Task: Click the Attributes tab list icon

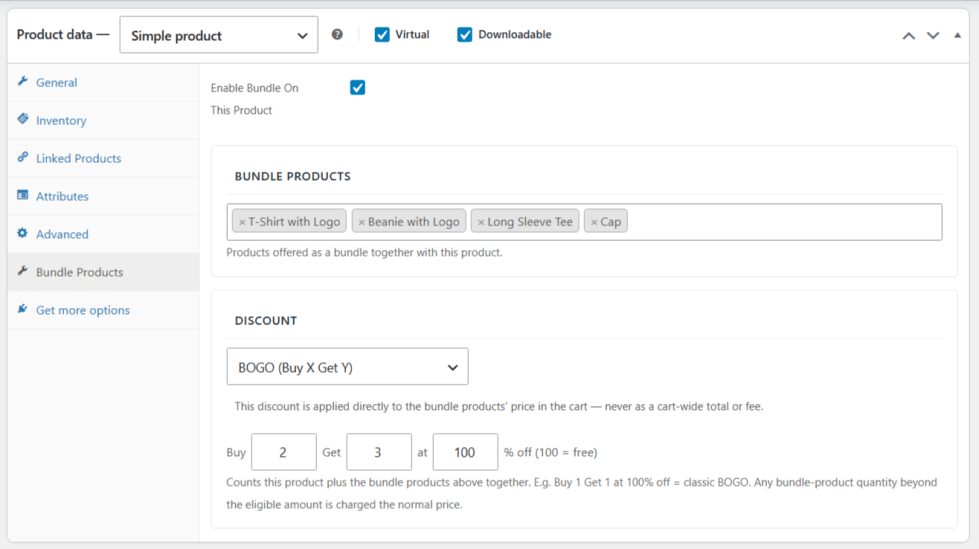Action: [x=22, y=195]
